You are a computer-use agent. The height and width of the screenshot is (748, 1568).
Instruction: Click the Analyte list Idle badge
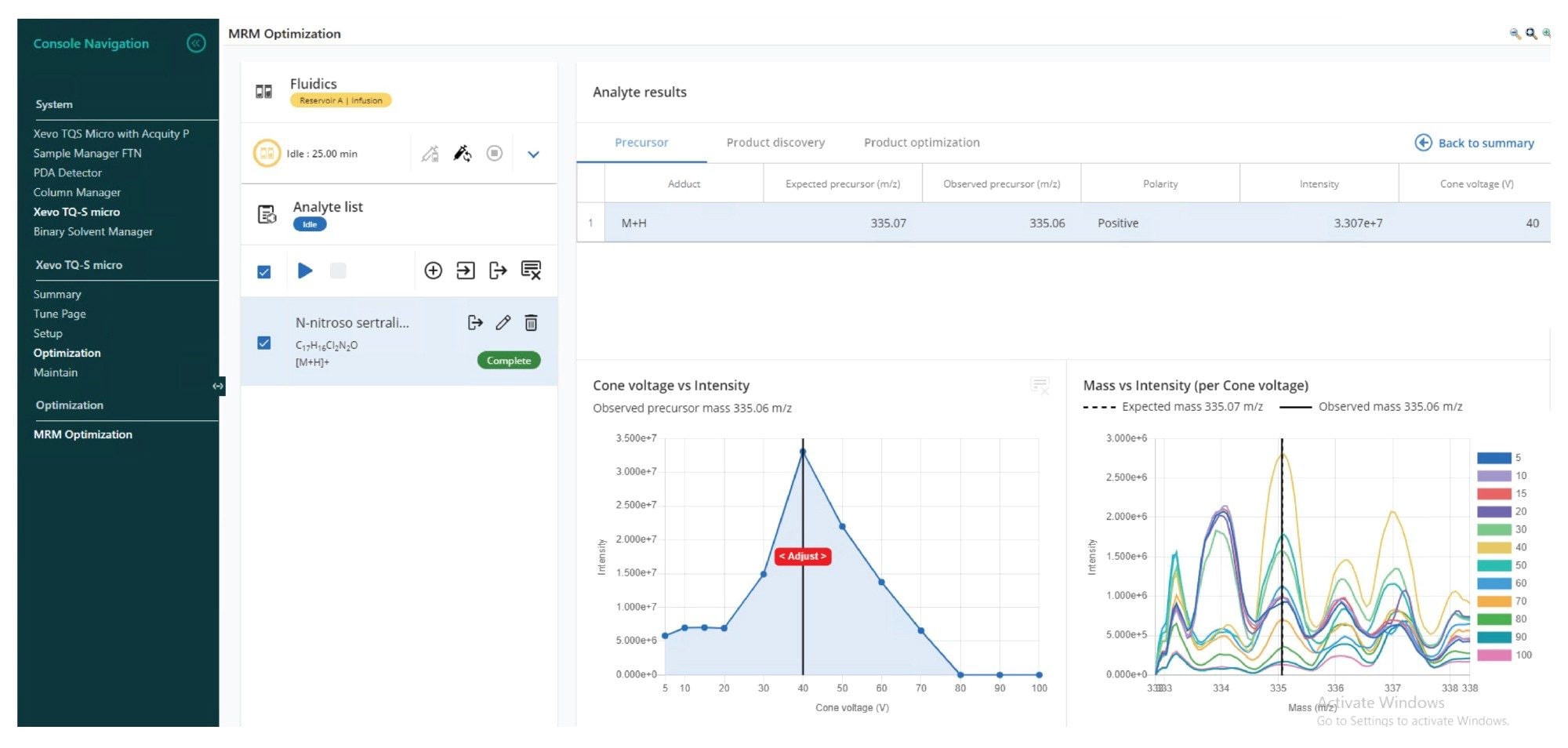coord(310,224)
